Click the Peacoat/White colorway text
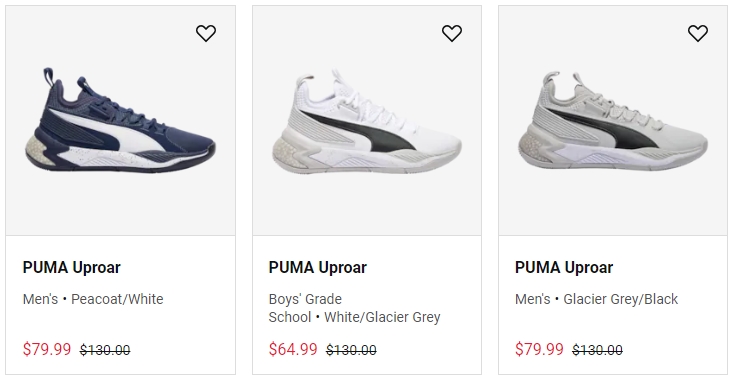The width and height of the screenshot is (733, 383). [x=117, y=299]
